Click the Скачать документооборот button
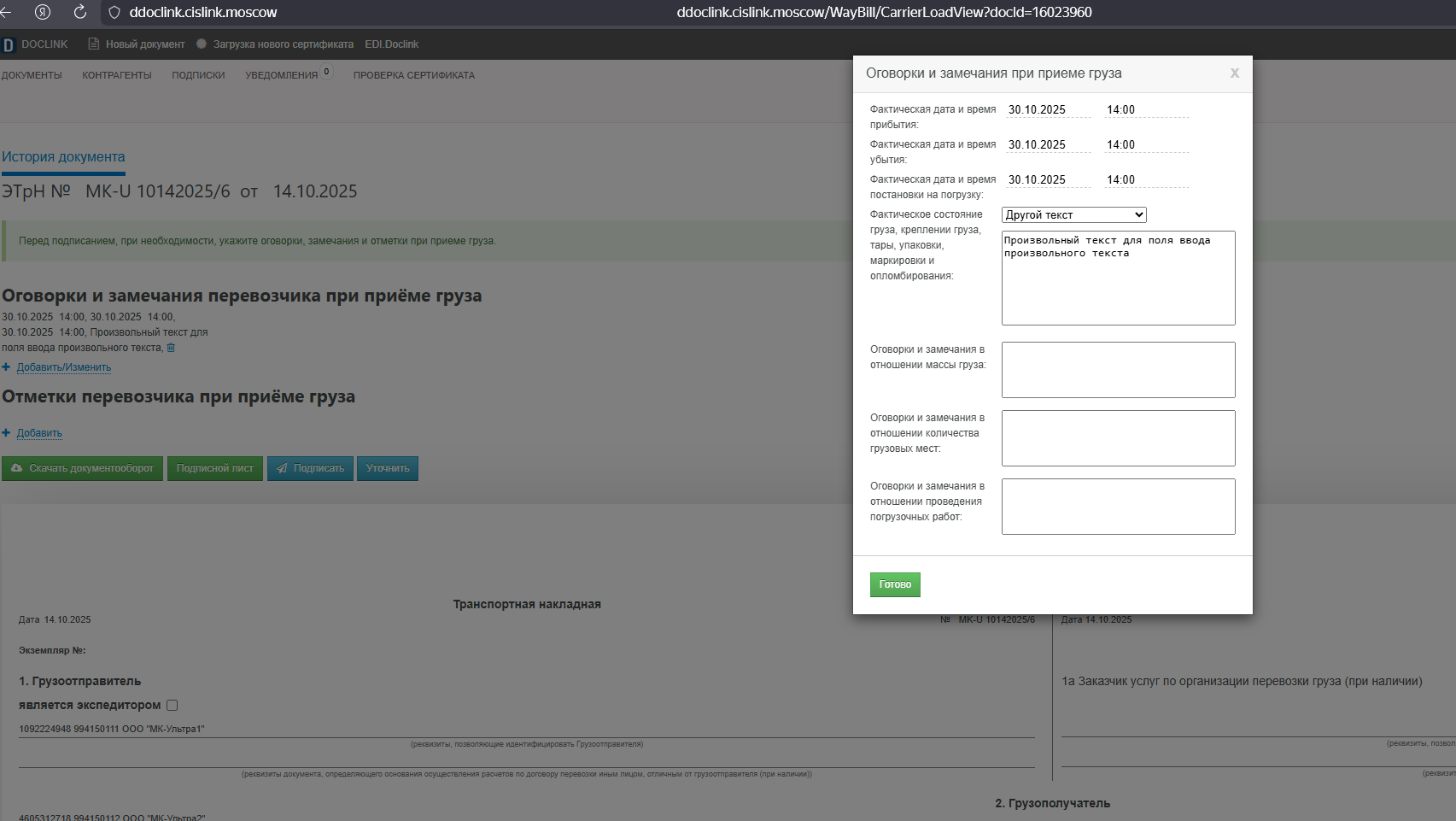This screenshot has height=821, width=1456. click(x=82, y=468)
